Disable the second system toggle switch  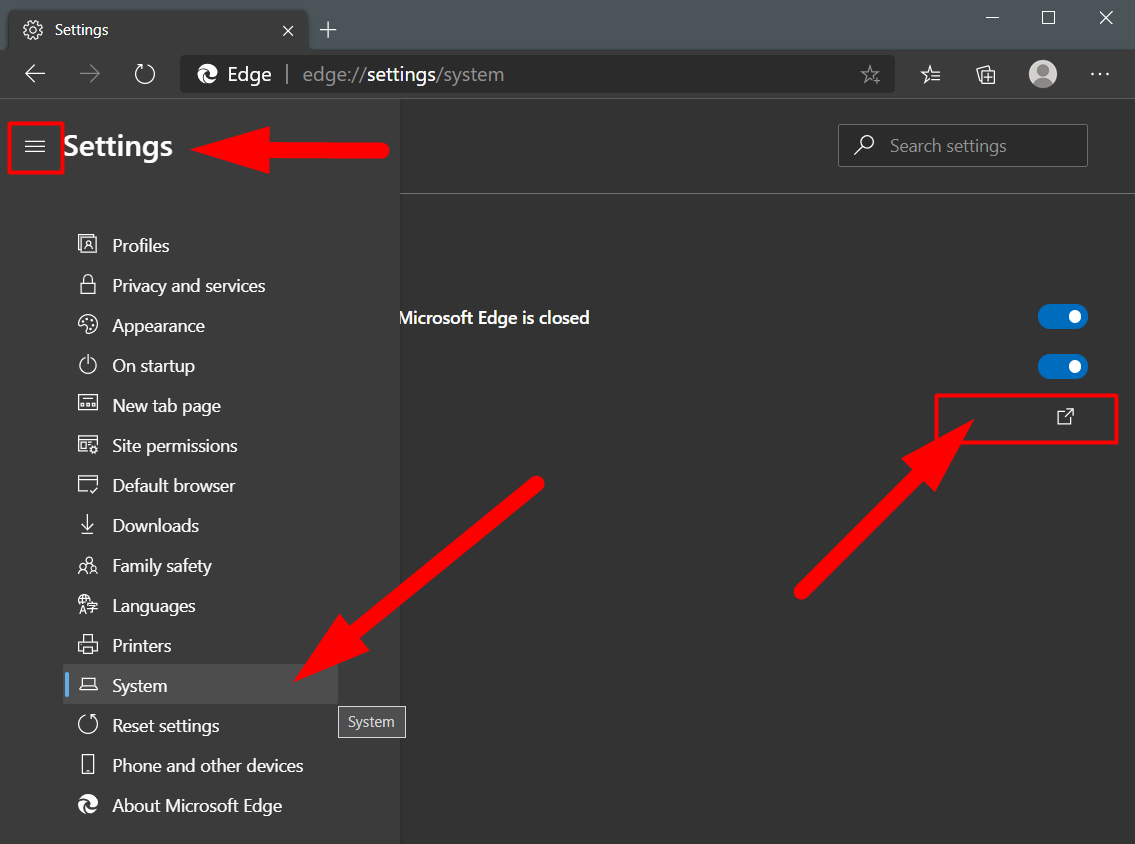pos(1062,367)
